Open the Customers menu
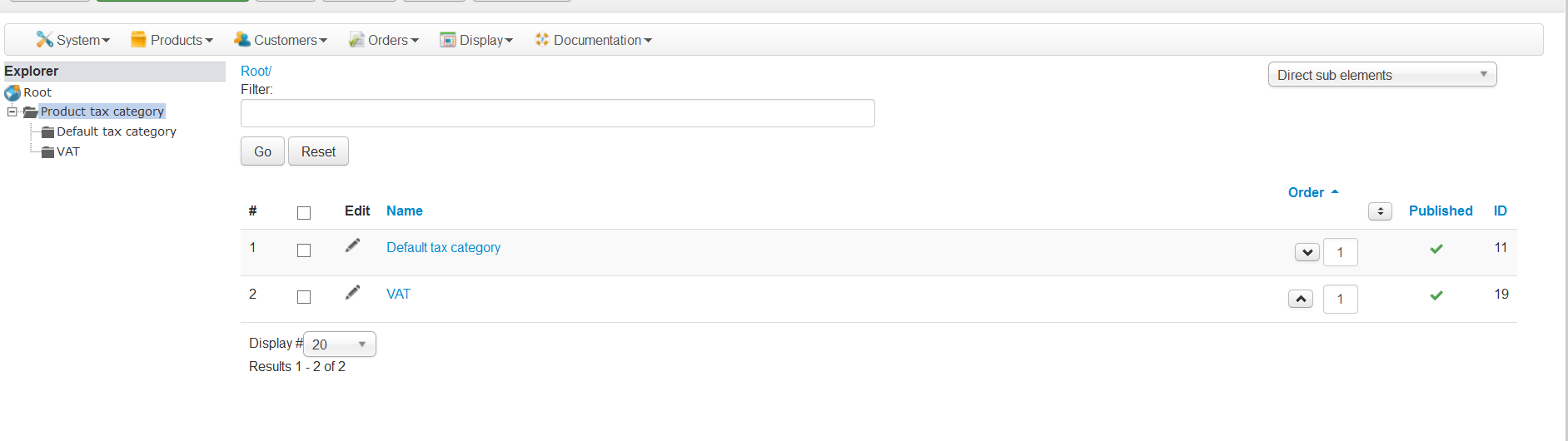The width and height of the screenshot is (1568, 441). (x=281, y=40)
